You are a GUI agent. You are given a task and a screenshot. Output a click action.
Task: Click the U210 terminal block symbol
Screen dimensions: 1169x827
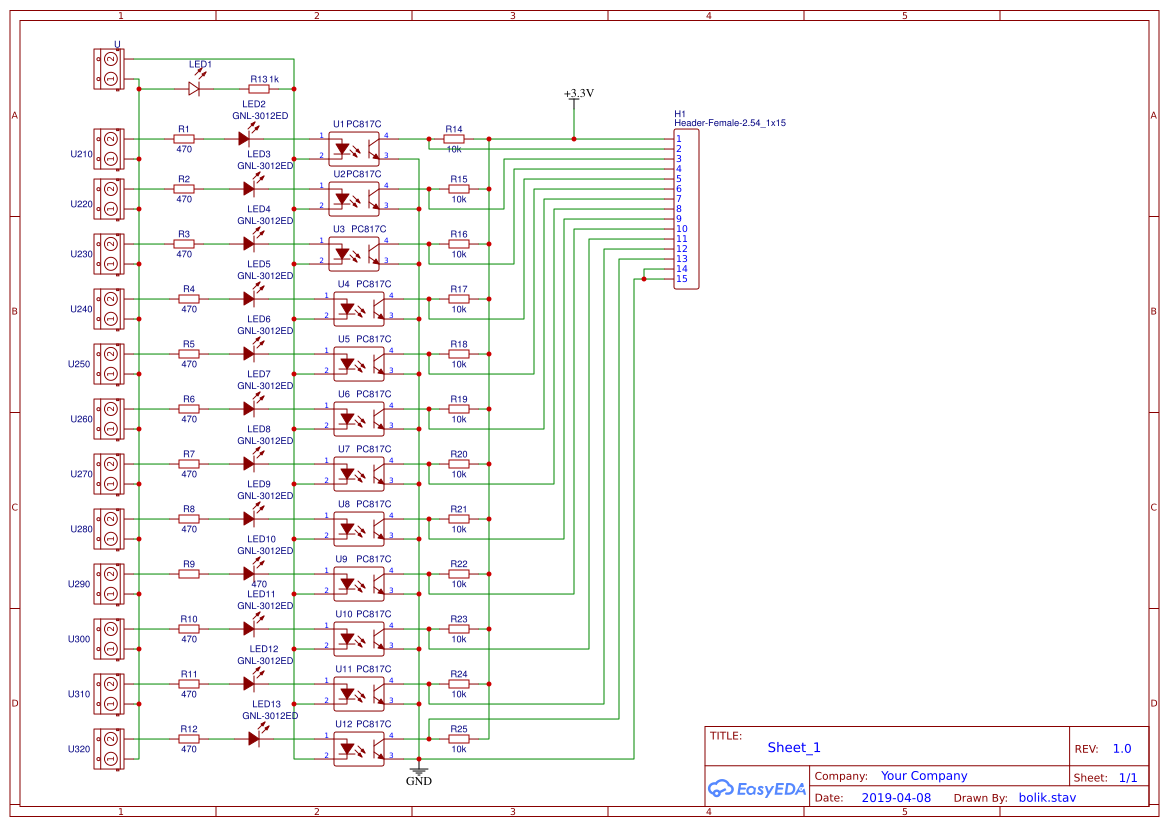(x=108, y=148)
